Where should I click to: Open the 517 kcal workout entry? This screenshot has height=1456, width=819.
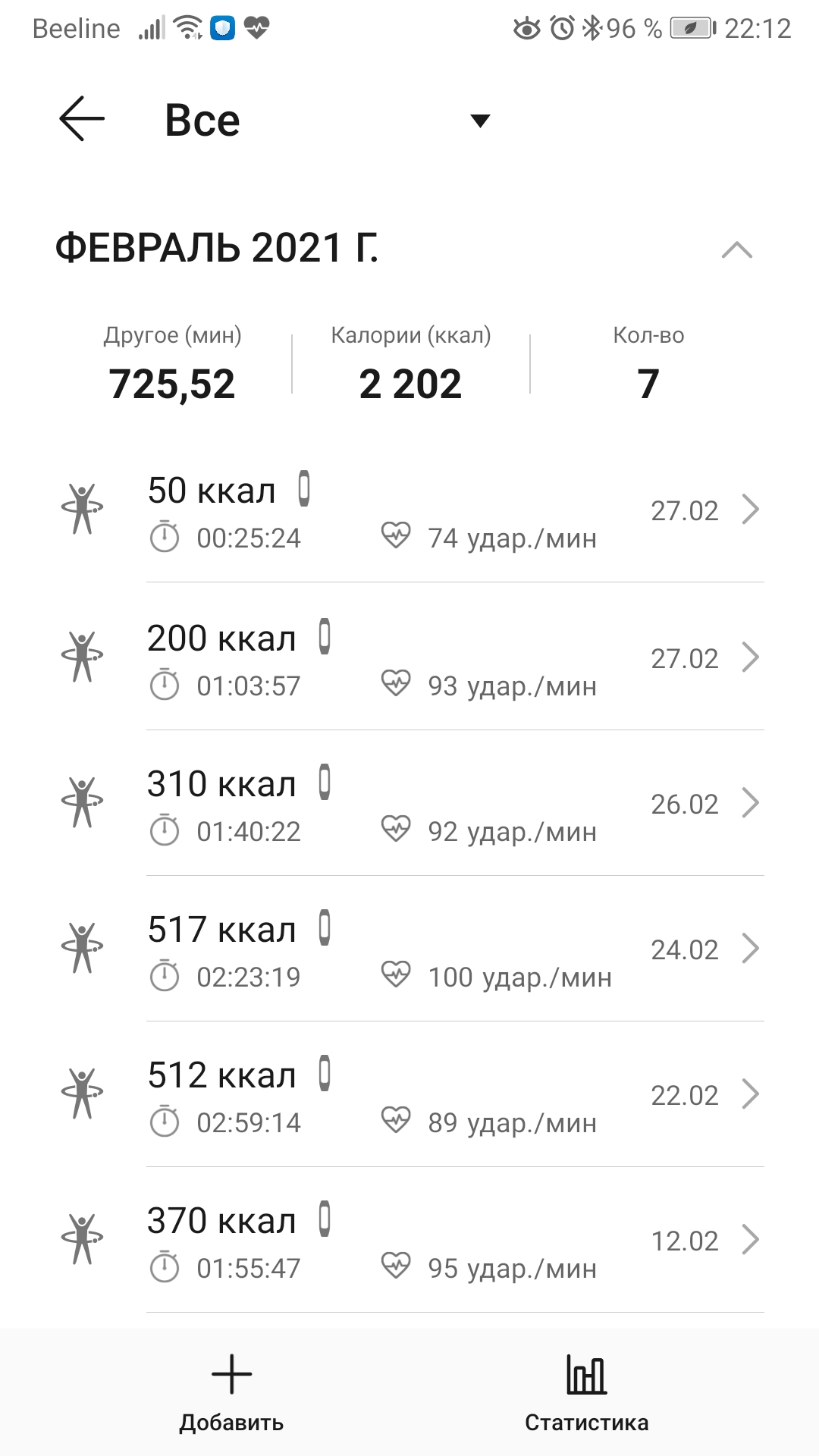point(455,949)
